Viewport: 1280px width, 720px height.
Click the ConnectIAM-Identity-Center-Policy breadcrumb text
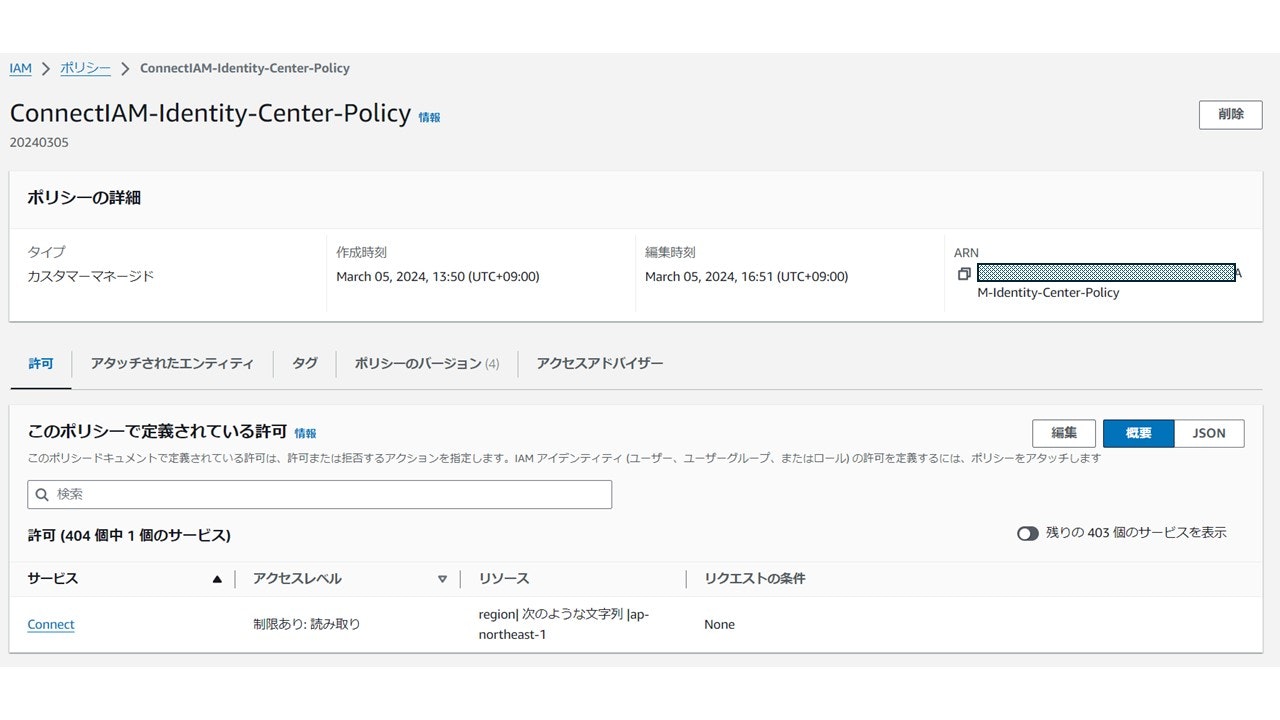(x=245, y=68)
